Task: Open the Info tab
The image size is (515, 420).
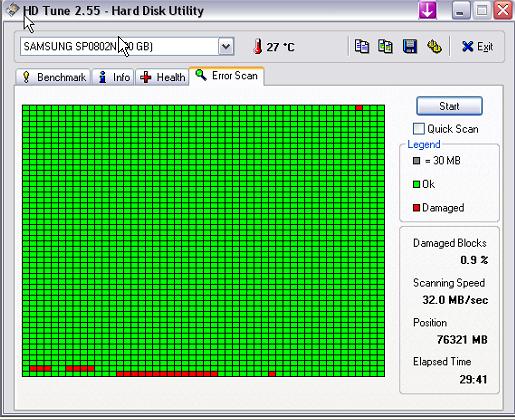Action: [x=113, y=77]
